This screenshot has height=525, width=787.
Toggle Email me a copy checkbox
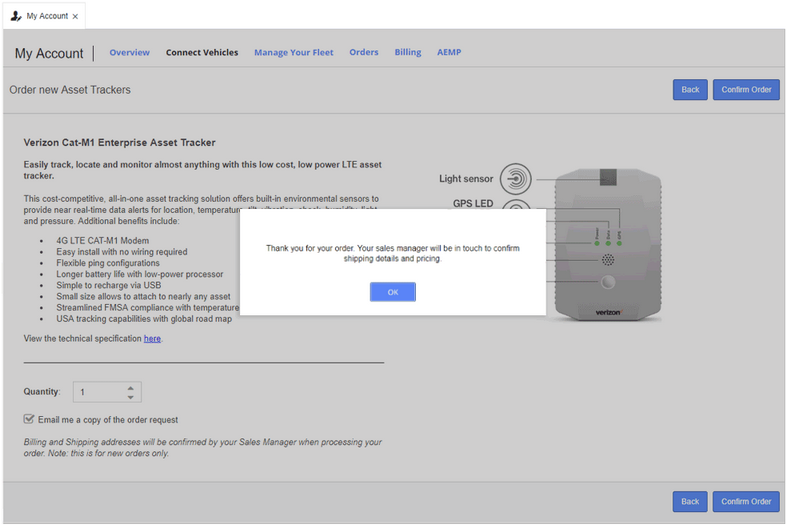pos(29,419)
